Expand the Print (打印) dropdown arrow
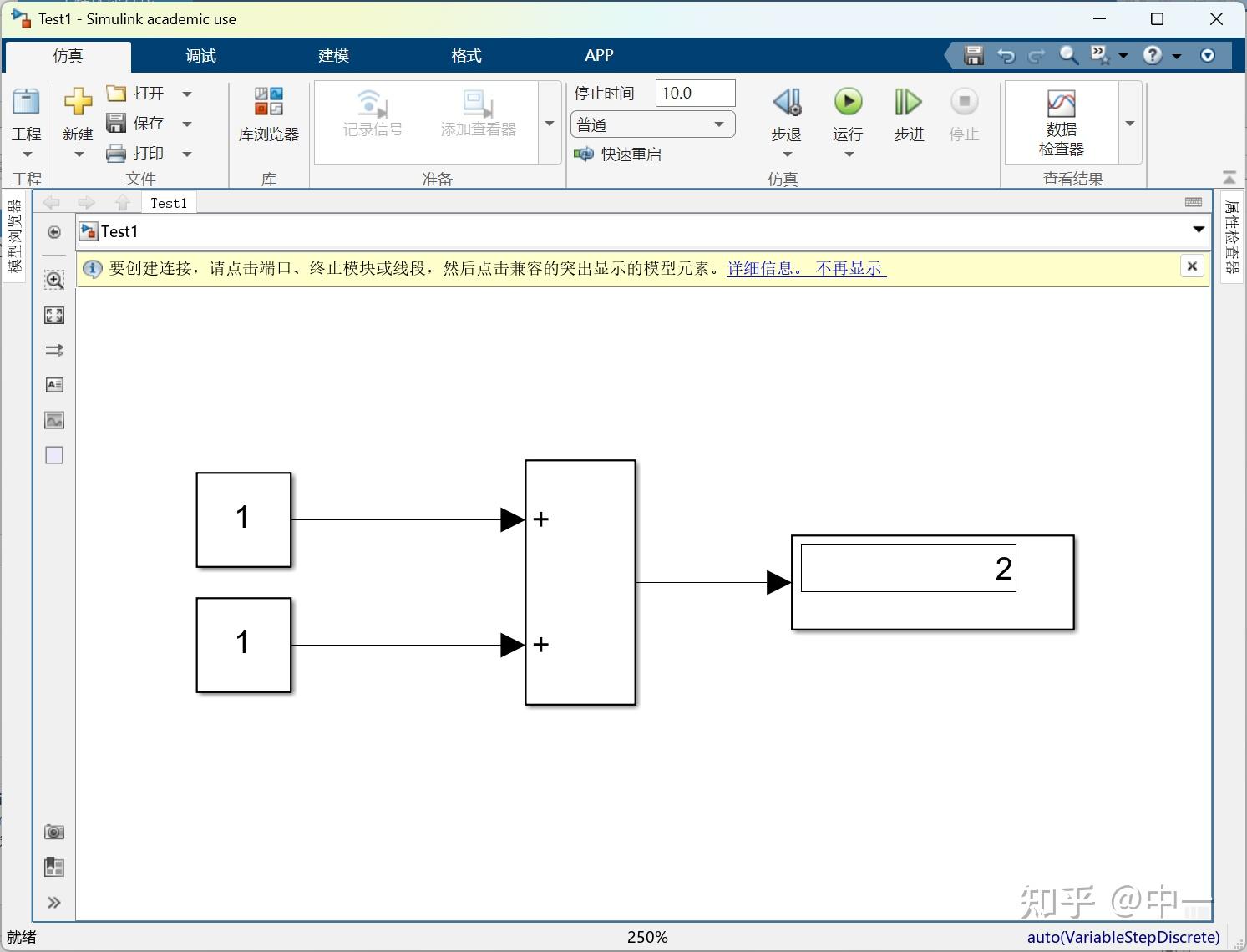This screenshot has width=1247, height=952. pyautogui.click(x=187, y=154)
